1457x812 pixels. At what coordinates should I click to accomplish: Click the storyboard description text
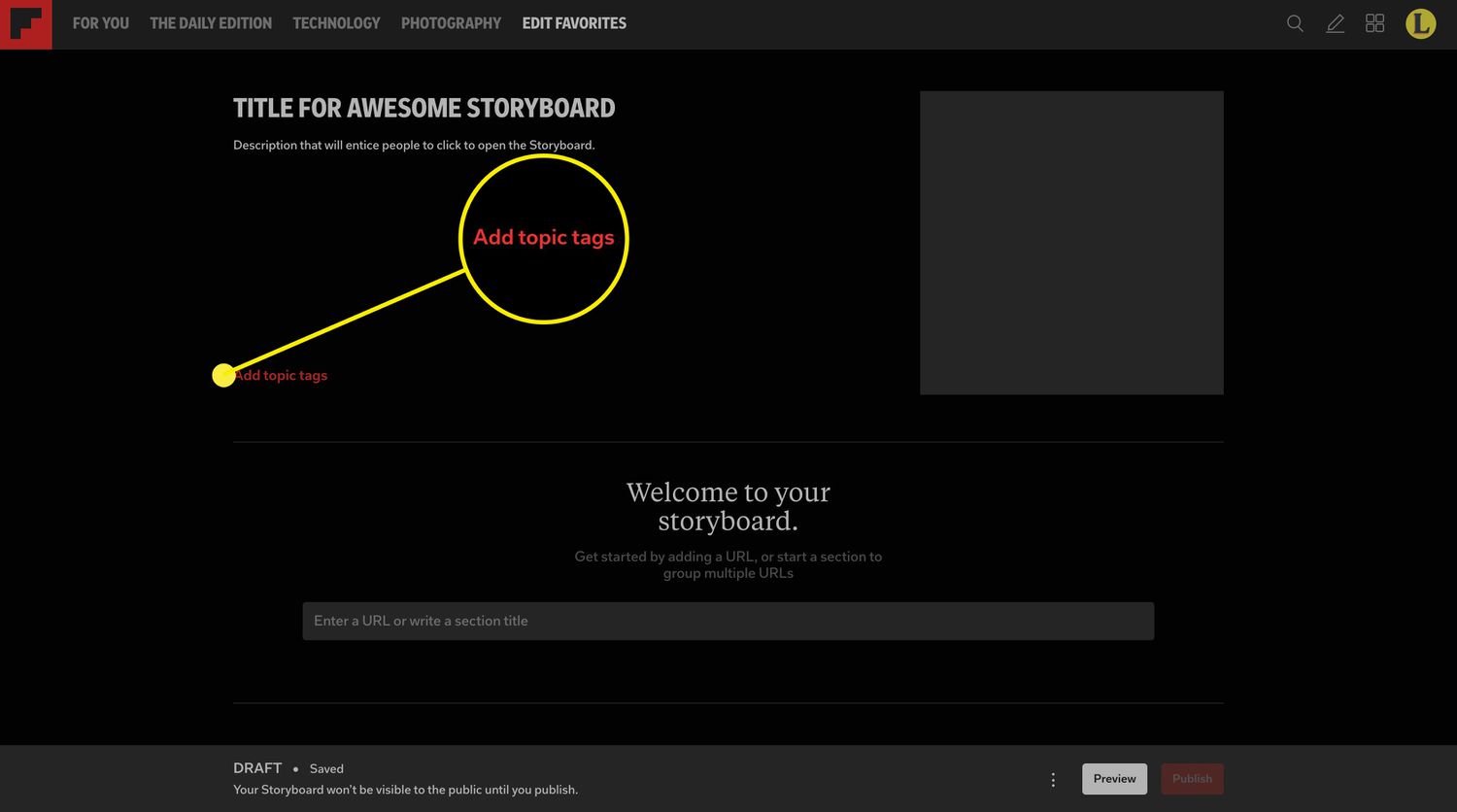click(x=414, y=146)
